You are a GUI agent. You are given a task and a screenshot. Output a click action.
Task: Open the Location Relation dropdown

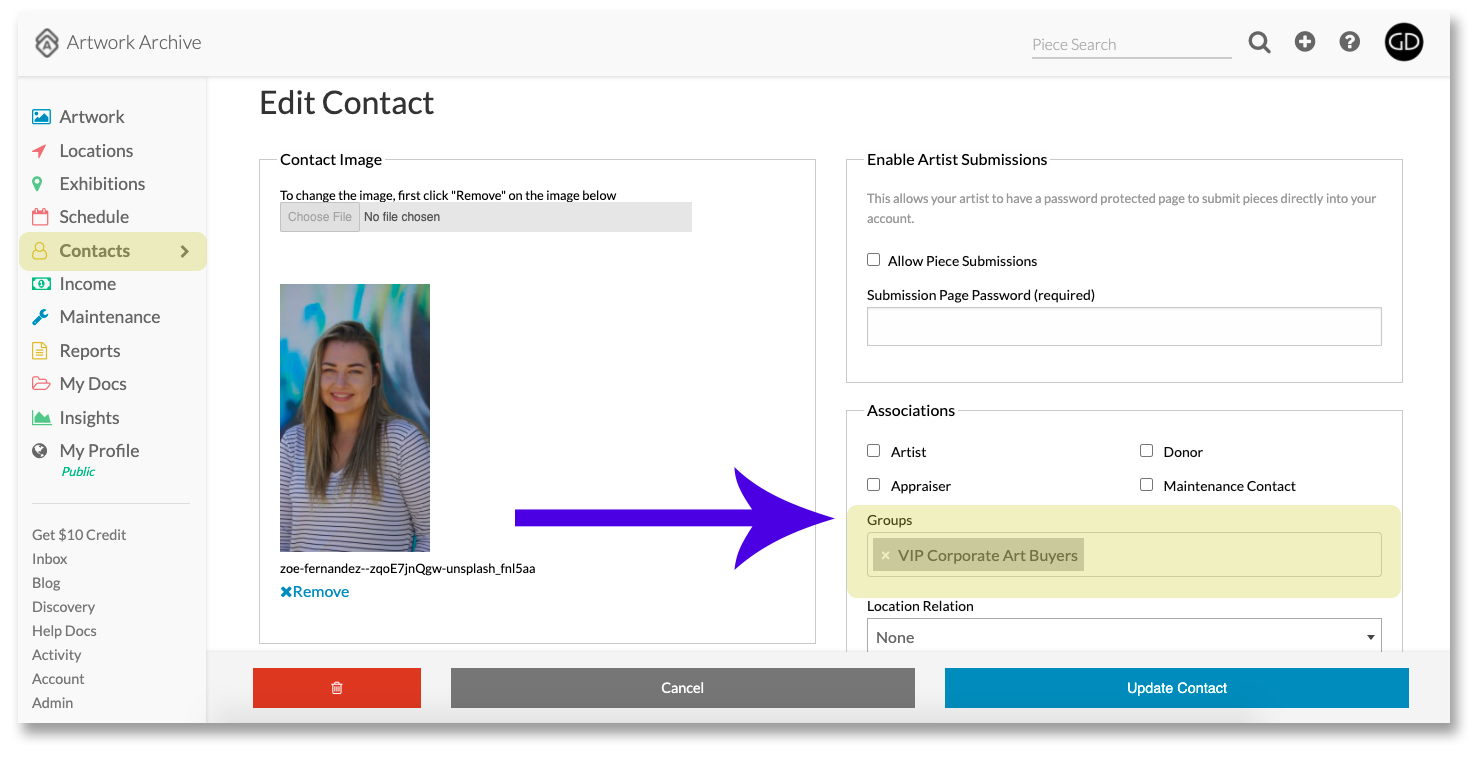(x=1124, y=636)
